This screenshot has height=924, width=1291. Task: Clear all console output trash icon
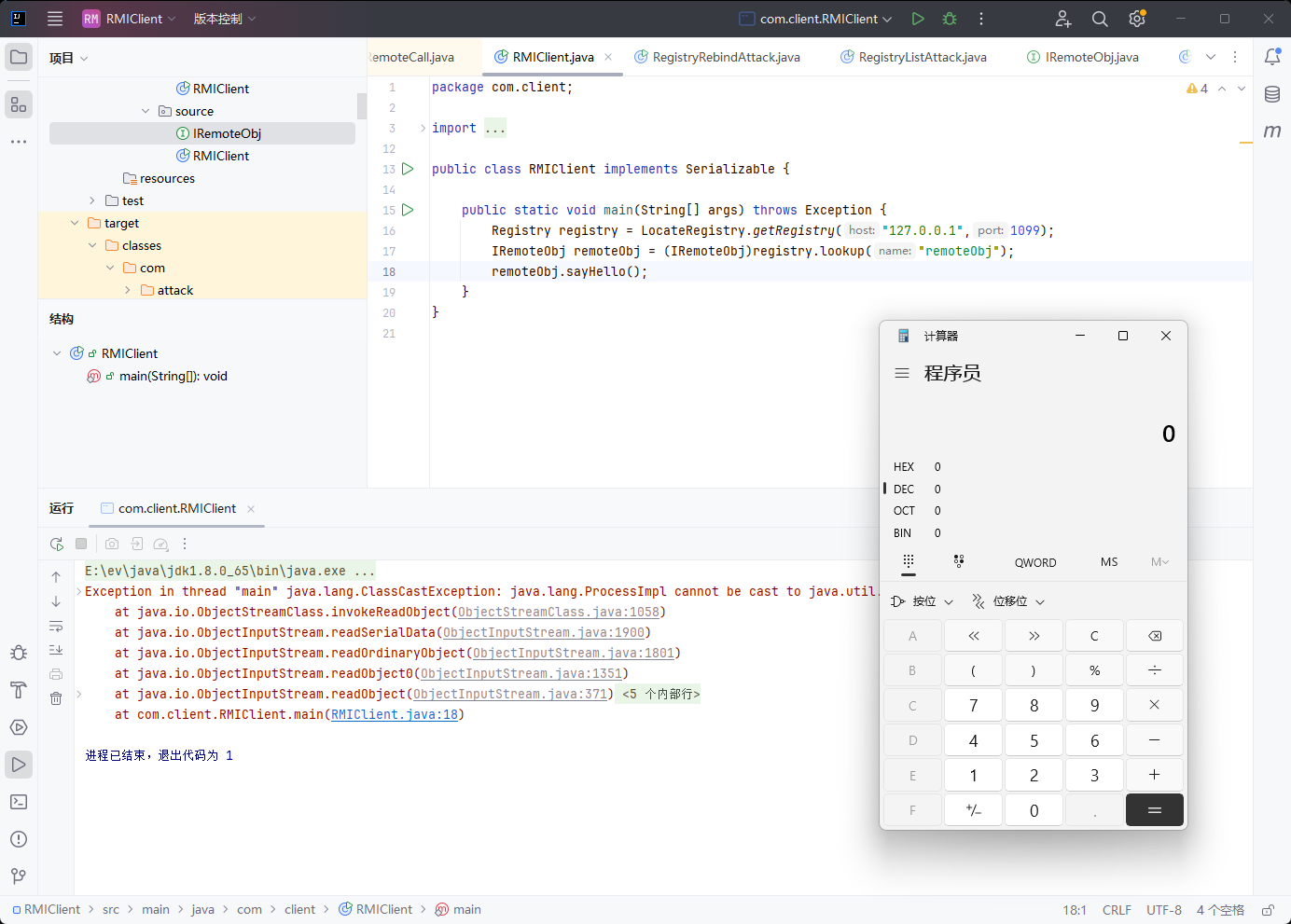[x=56, y=698]
